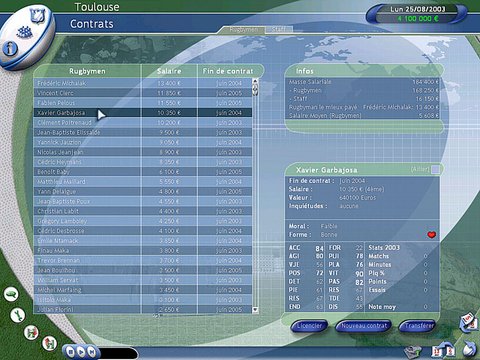Click the pitch icon with red arrow right
Viewport: 480px width, 360px height.
31,332
